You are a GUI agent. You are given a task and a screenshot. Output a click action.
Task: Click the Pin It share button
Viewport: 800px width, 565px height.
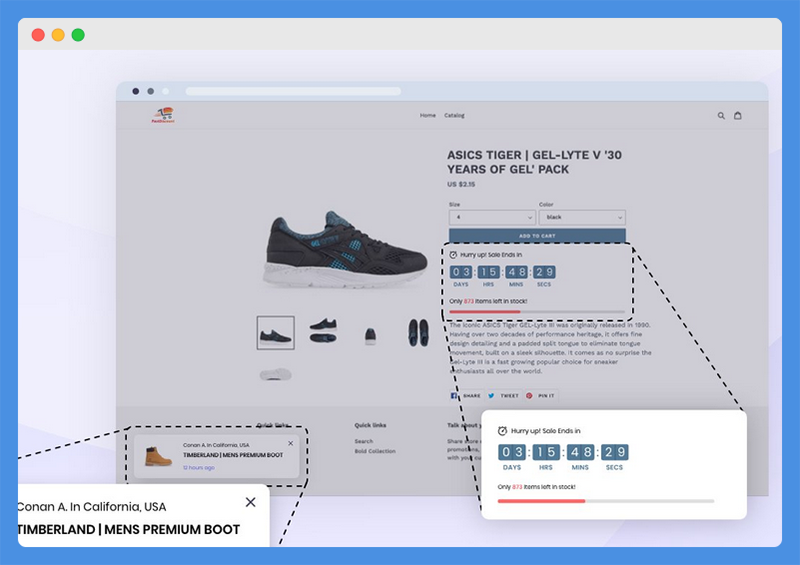(541, 396)
